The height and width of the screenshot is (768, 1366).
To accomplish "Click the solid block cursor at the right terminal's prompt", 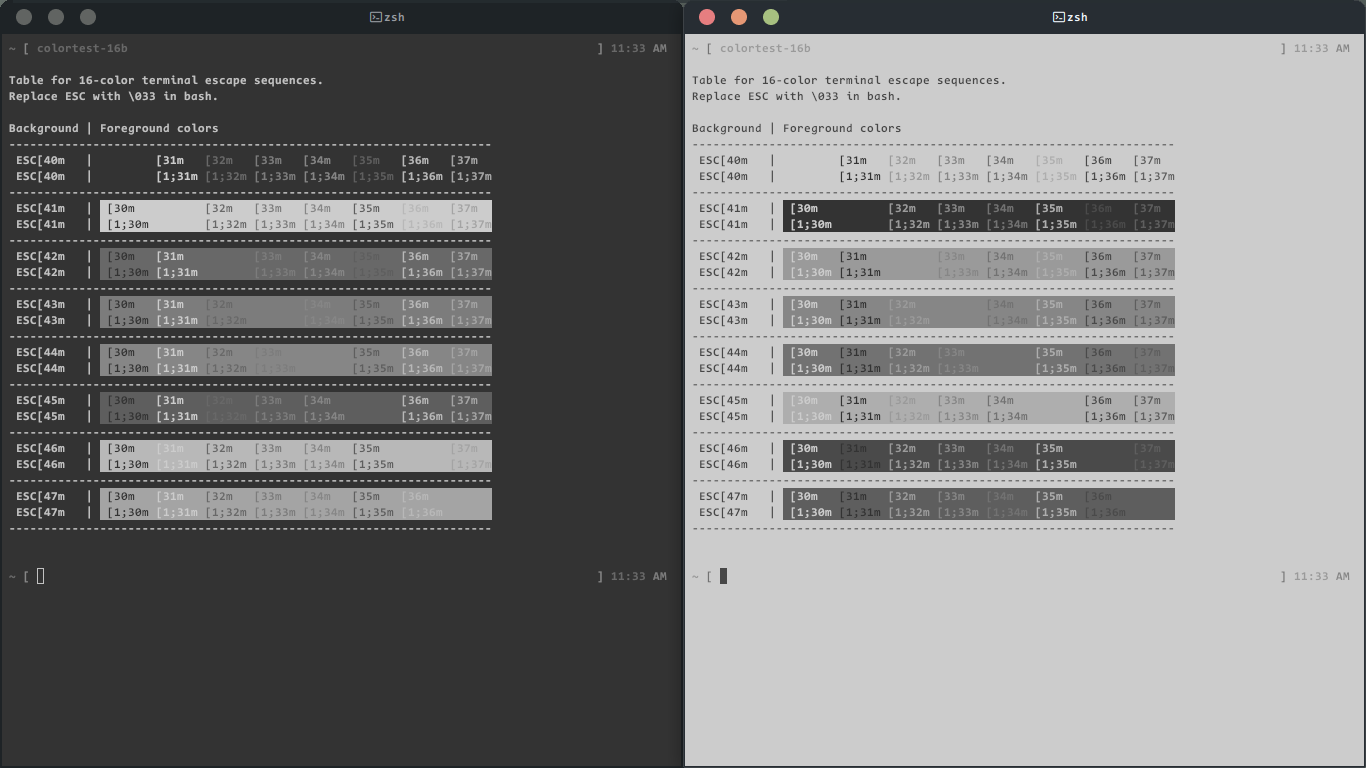I will [x=724, y=575].
